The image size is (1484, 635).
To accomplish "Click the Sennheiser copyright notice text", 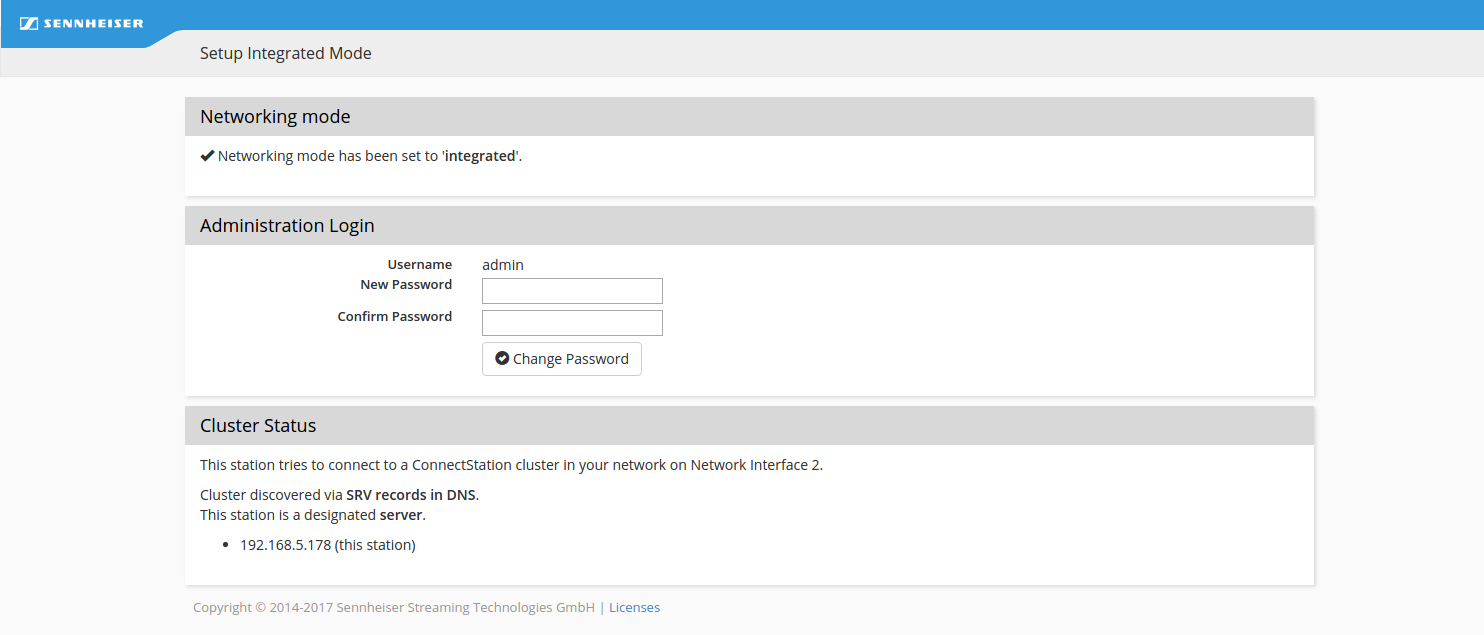I will [x=394, y=607].
